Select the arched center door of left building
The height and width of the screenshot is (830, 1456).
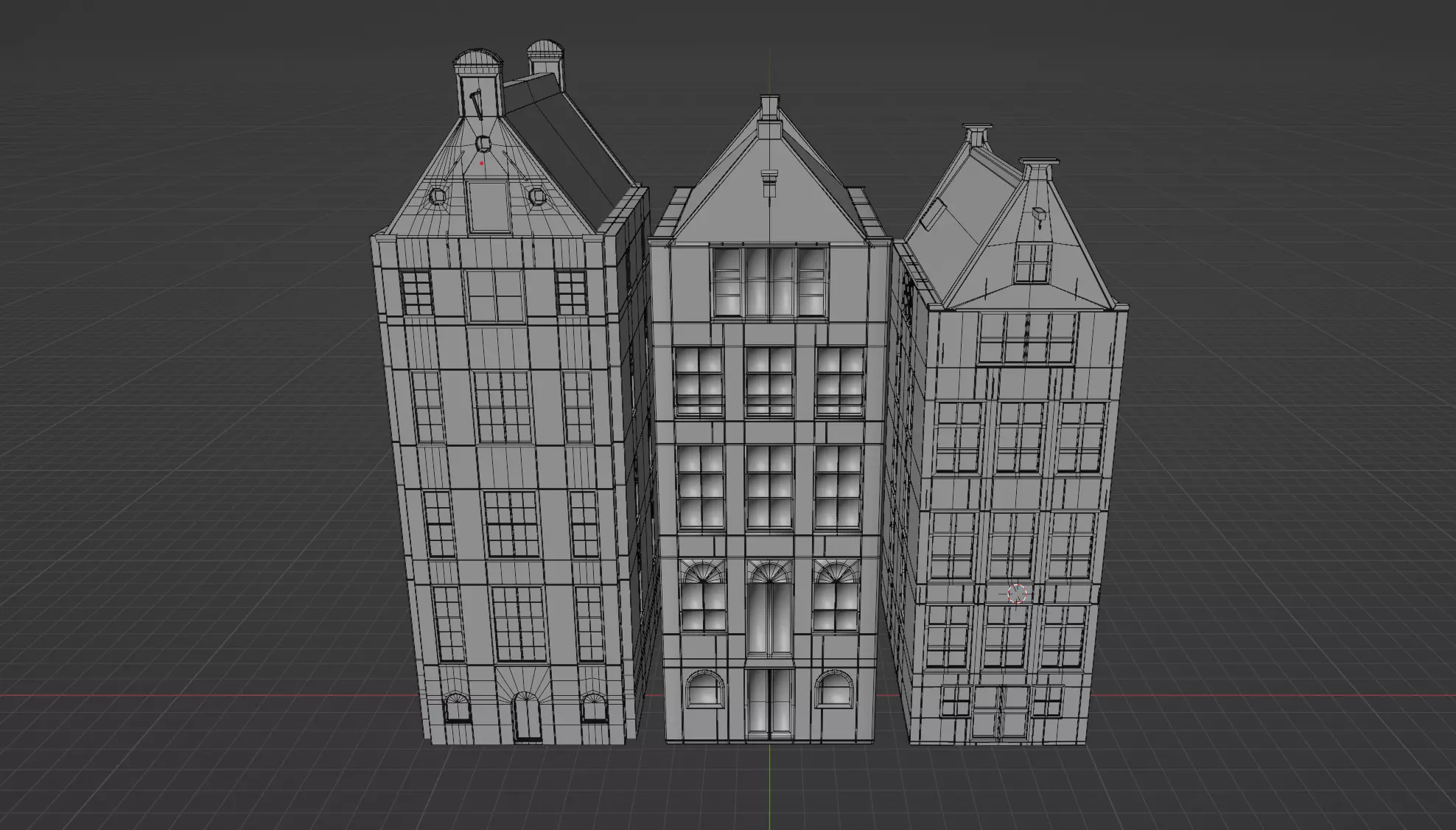point(525,717)
